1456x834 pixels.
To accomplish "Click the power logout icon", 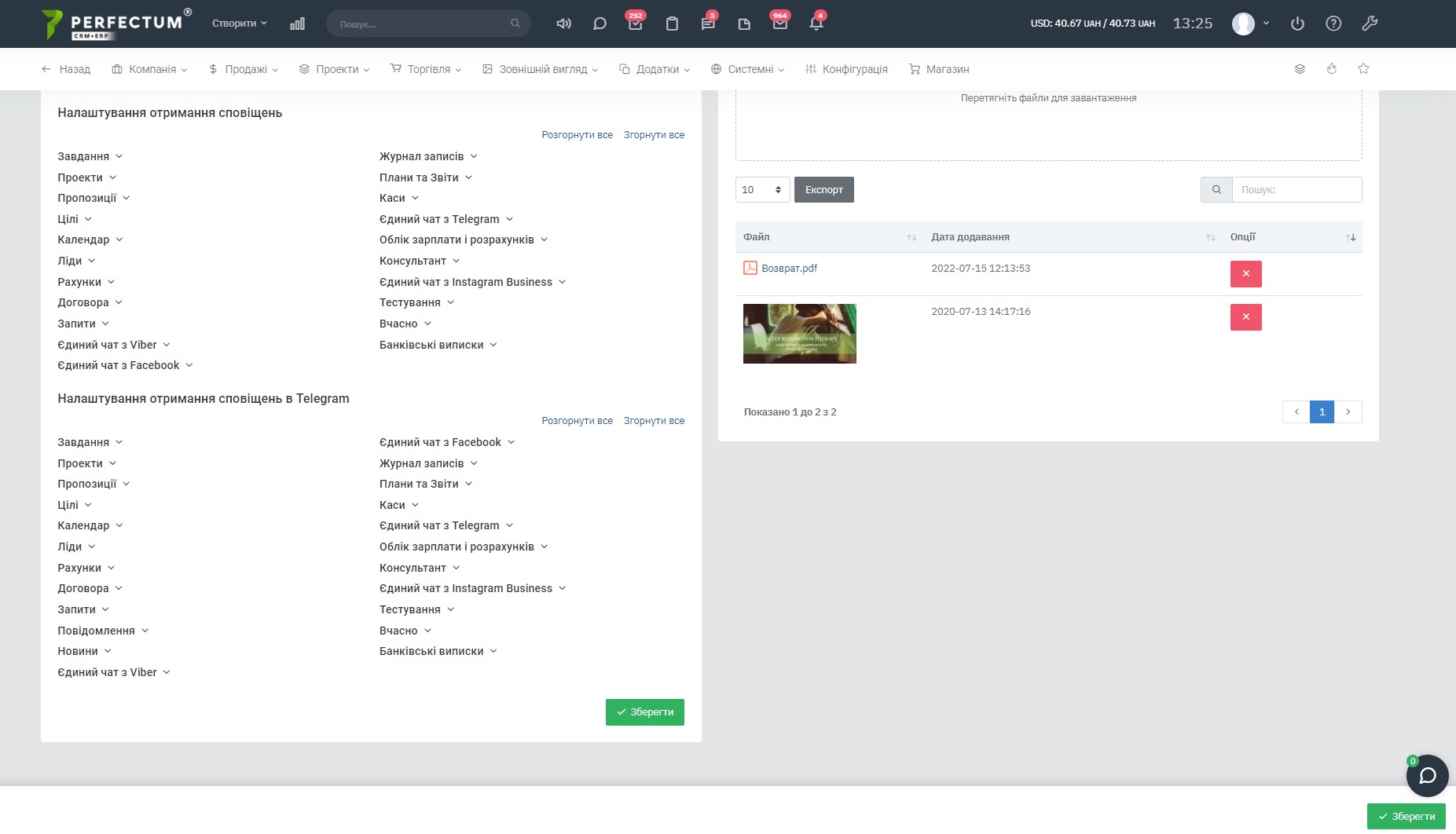I will pos(1297,24).
